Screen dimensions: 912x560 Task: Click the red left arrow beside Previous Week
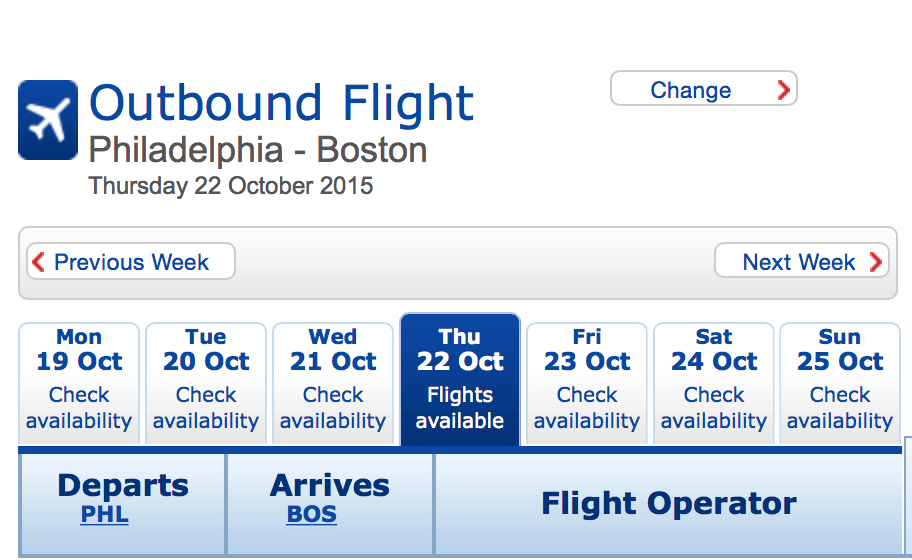pos(38,262)
